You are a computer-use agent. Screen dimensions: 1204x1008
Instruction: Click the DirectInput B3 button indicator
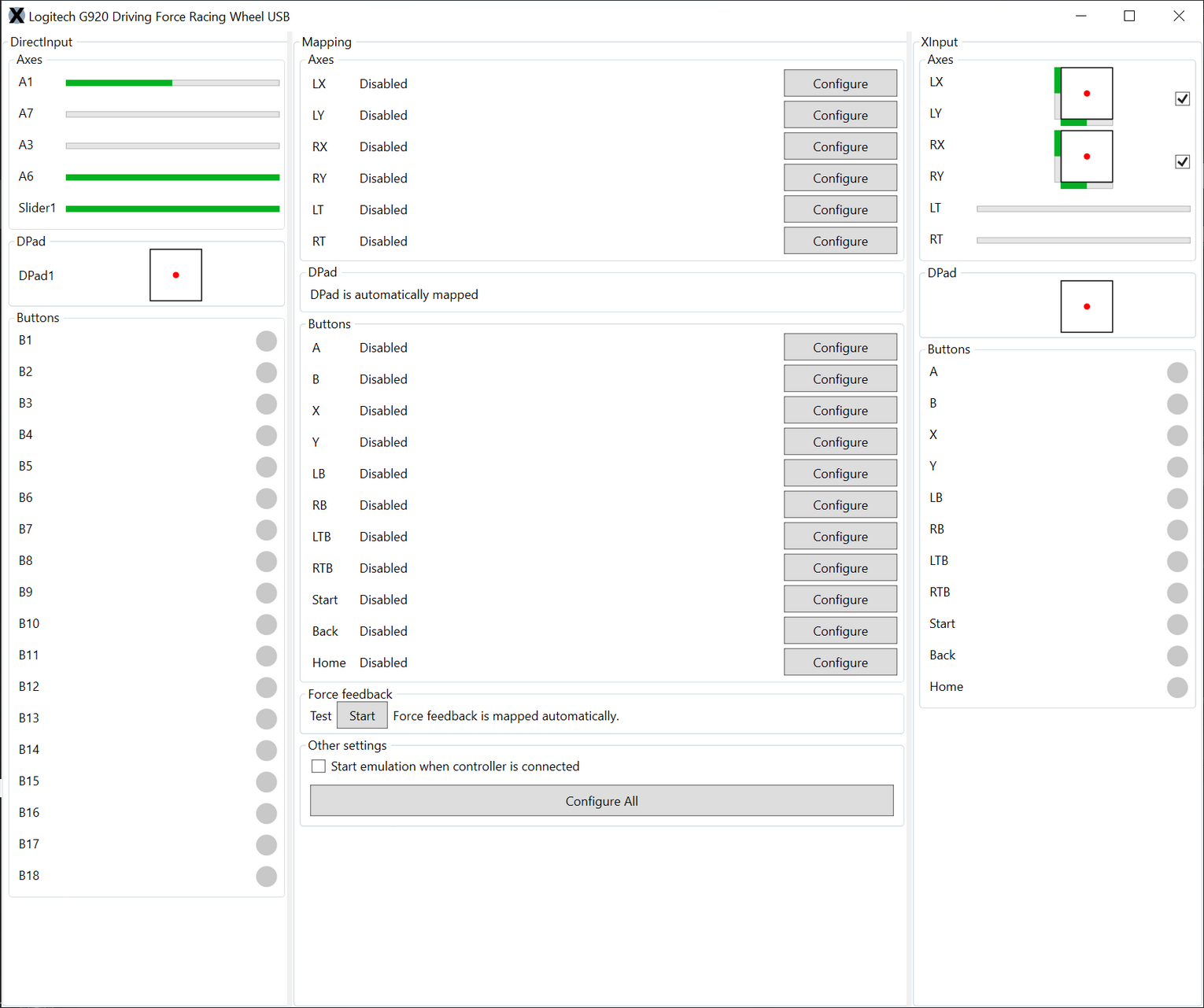[267, 404]
